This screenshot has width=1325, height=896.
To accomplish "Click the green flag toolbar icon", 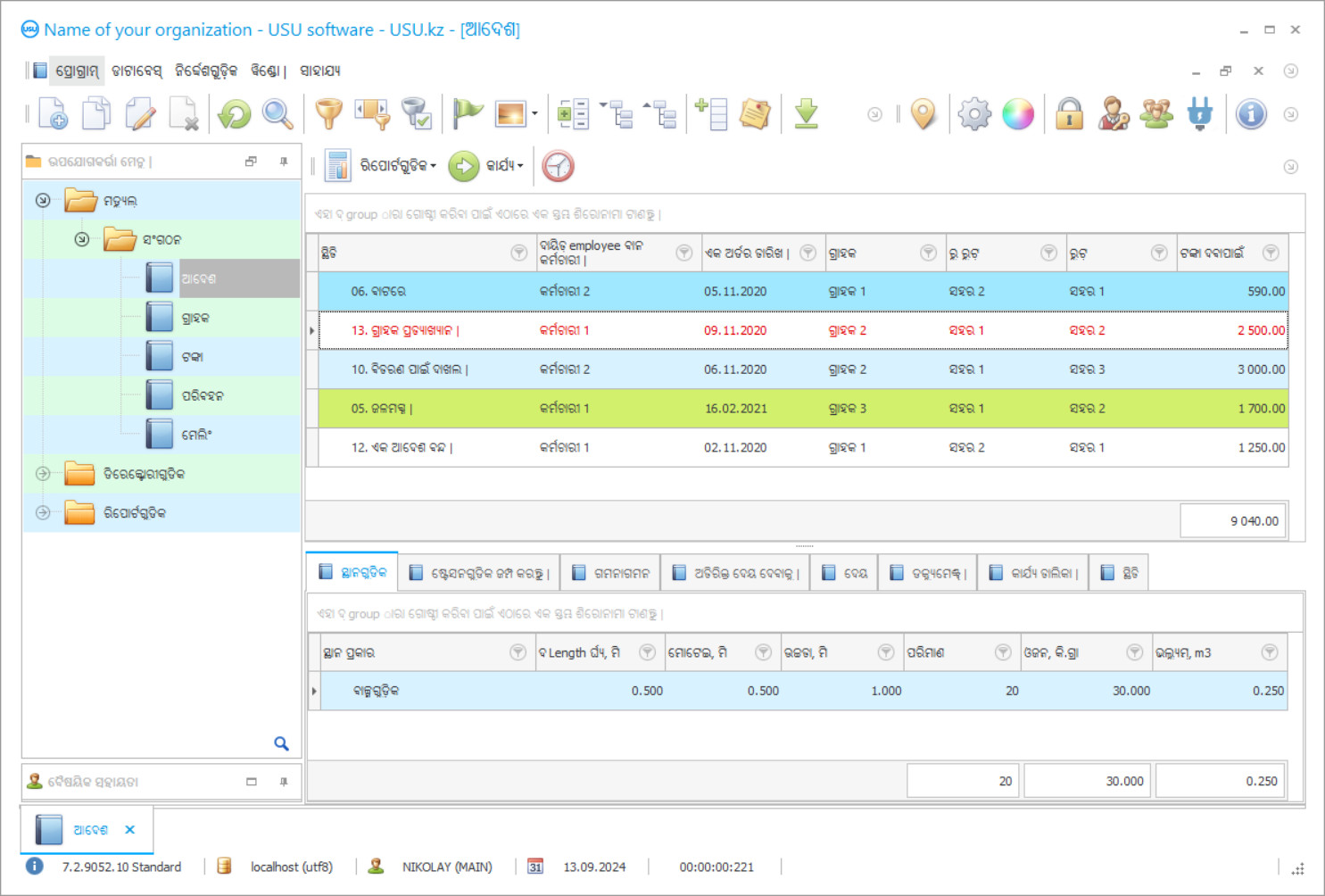I will pyautogui.click(x=467, y=114).
